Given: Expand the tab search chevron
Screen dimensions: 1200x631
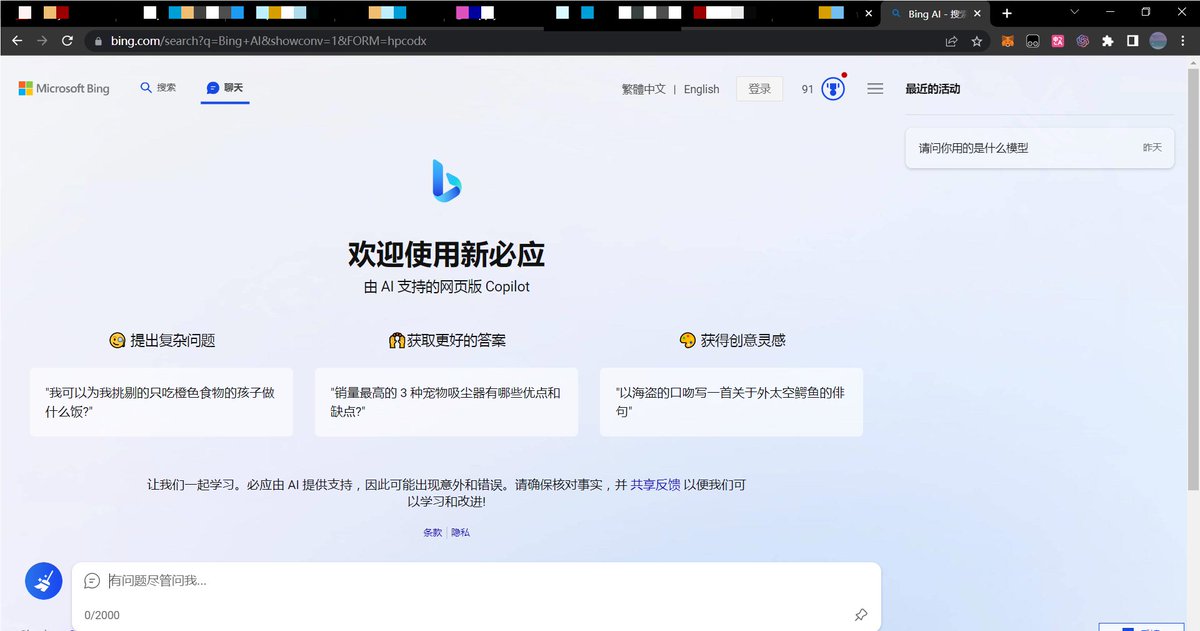Looking at the screenshot, I should click(x=1075, y=12).
